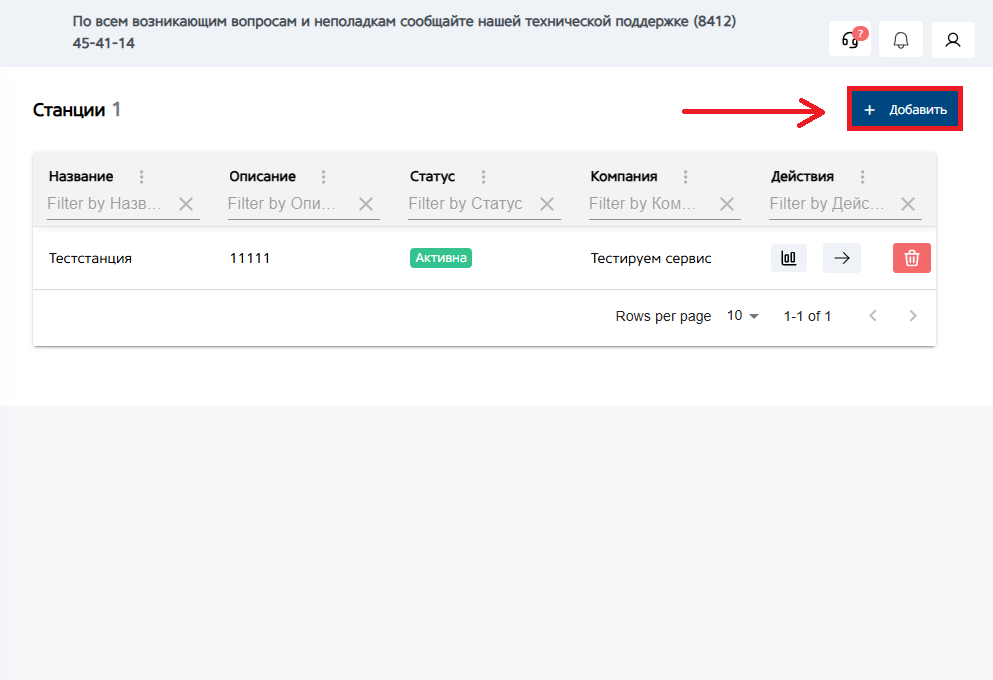Viewport: 993px width, 680px height.
Task: Click the 1-1 of 1 pagination text
Action: click(807, 316)
